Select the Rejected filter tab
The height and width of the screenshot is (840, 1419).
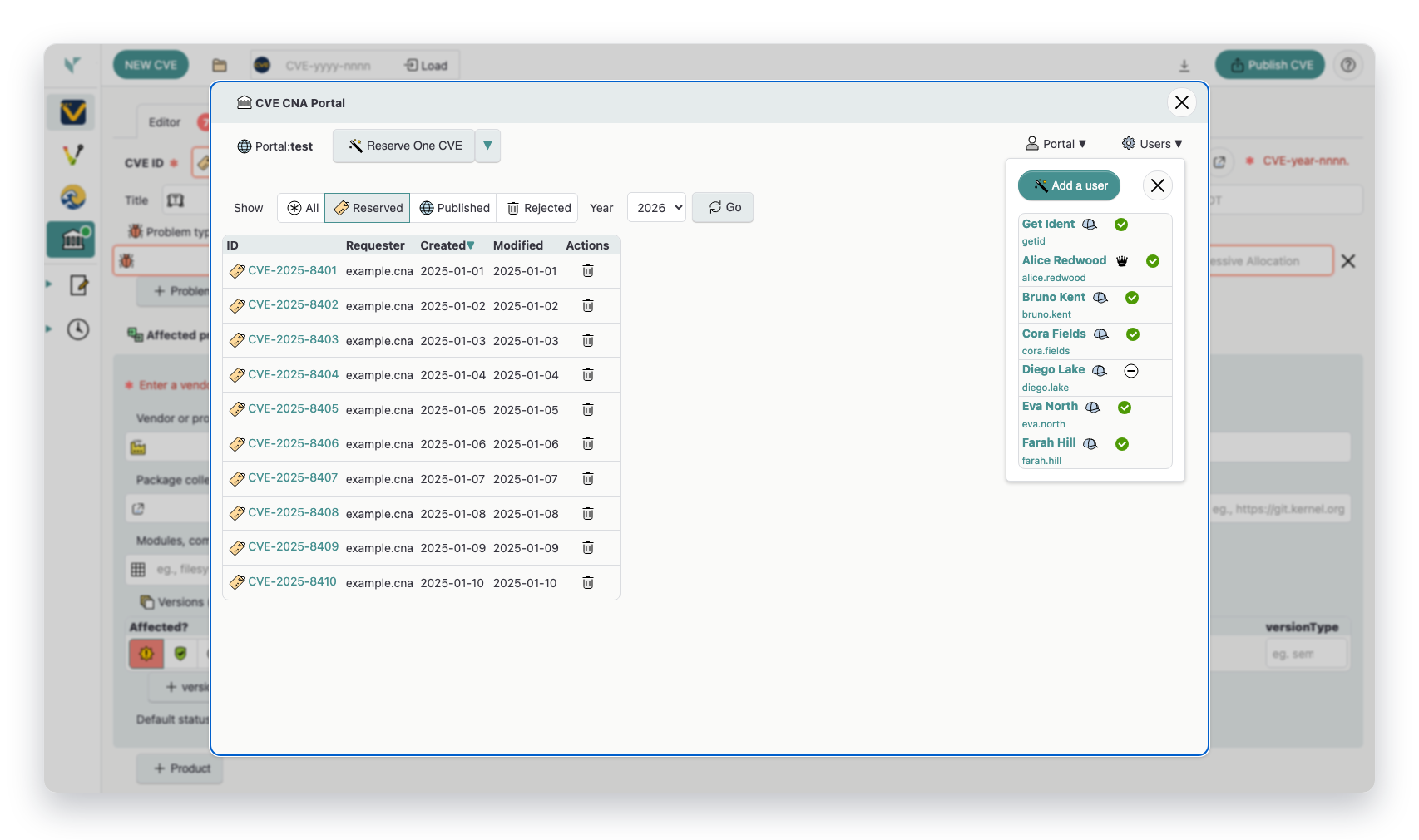click(536, 208)
